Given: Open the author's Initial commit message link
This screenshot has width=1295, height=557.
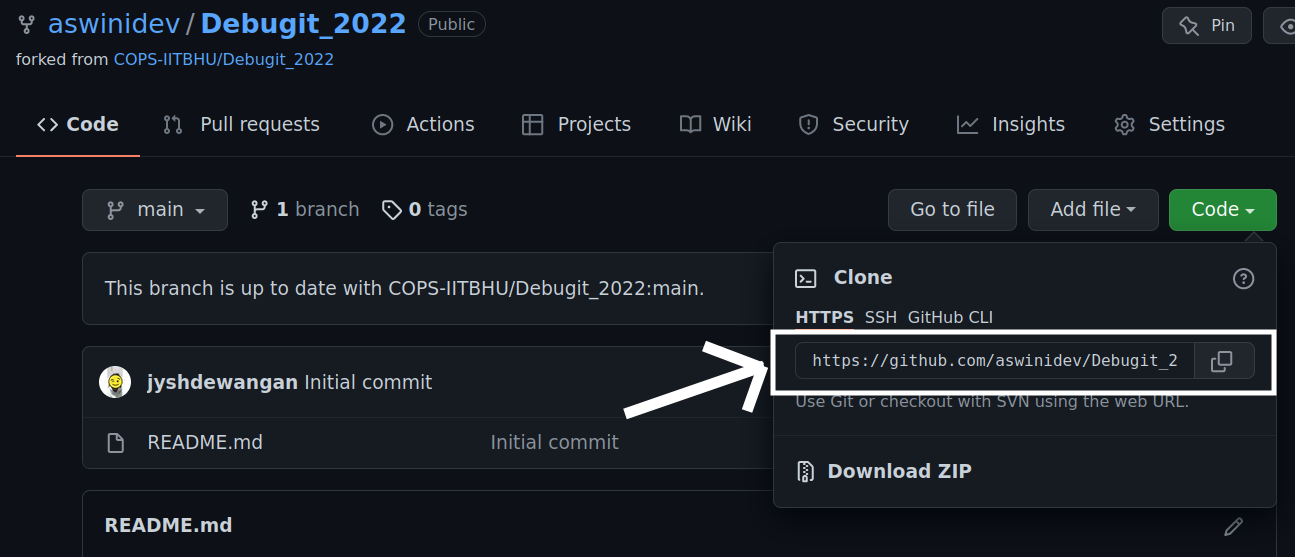Looking at the screenshot, I should pyautogui.click(x=368, y=382).
